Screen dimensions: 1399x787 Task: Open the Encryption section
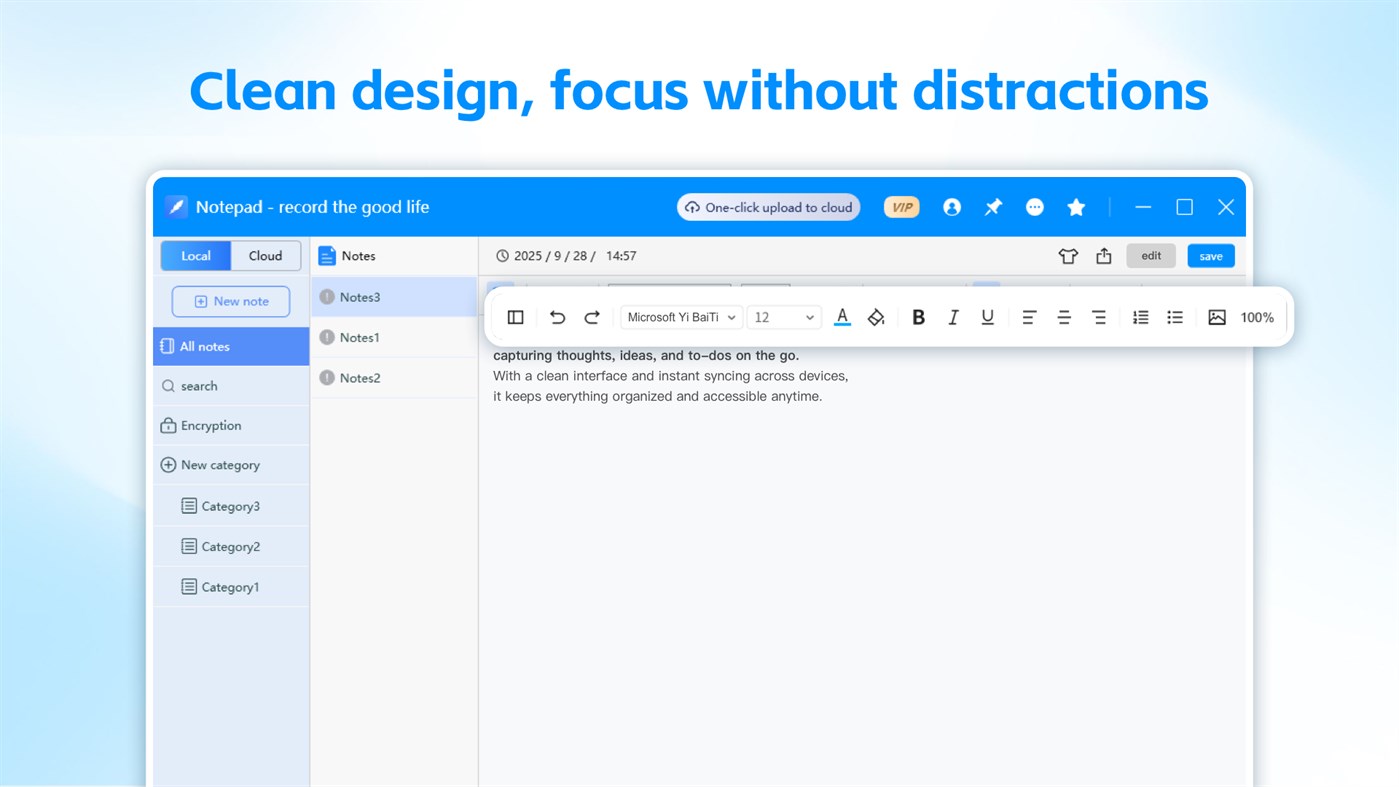coord(231,426)
